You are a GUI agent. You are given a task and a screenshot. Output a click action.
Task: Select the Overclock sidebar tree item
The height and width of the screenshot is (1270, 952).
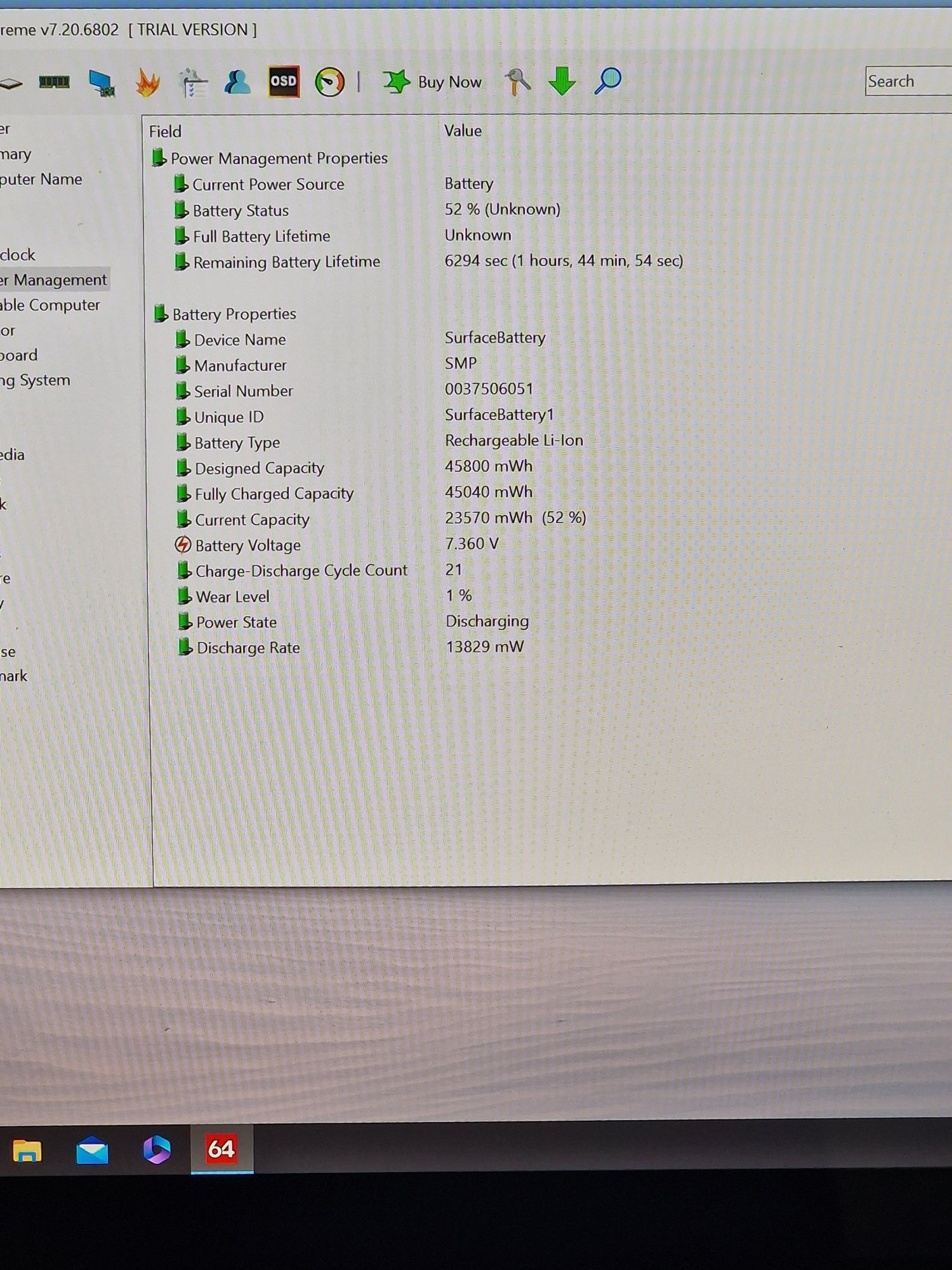[x=18, y=255]
